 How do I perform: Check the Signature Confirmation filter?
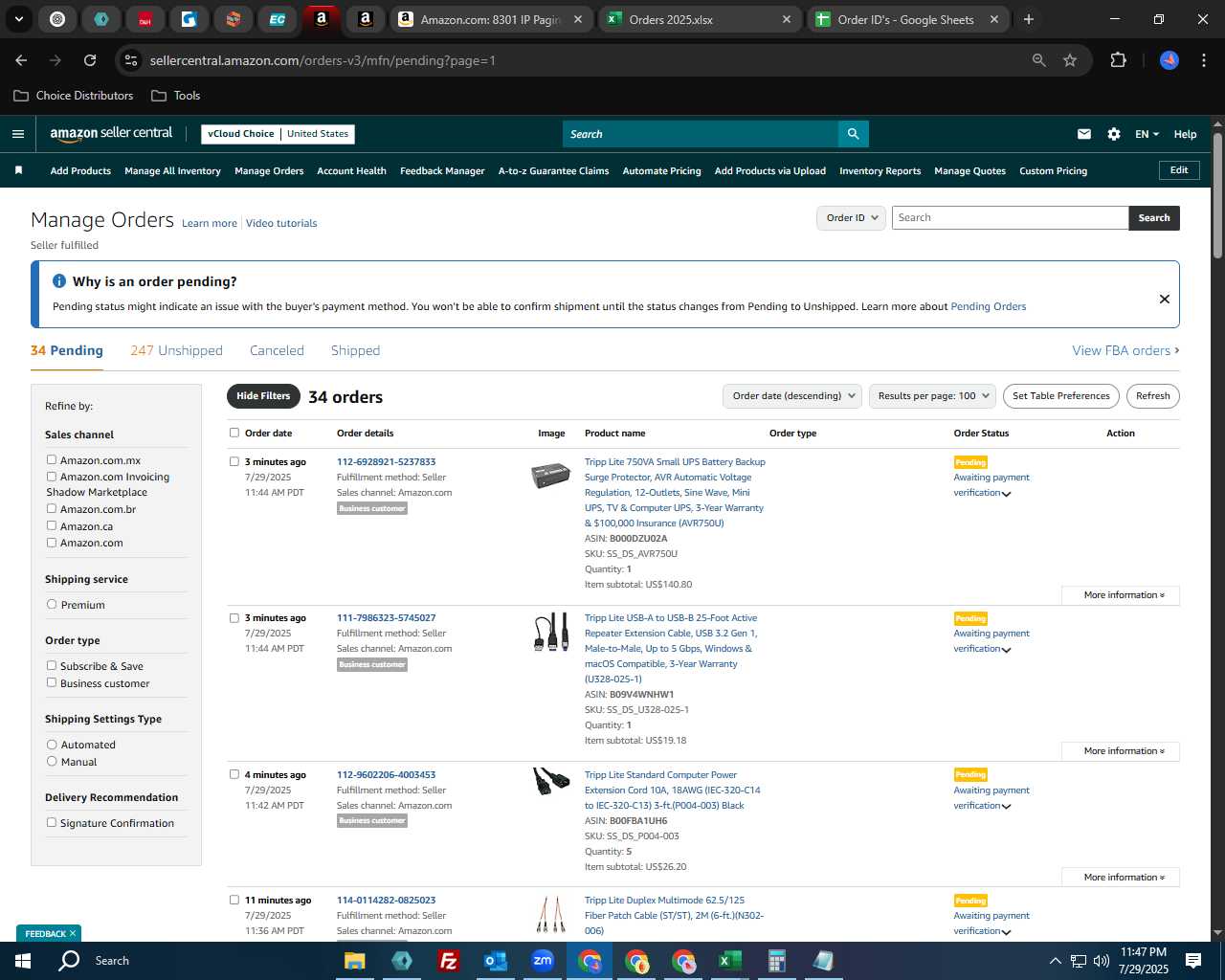tap(52, 823)
